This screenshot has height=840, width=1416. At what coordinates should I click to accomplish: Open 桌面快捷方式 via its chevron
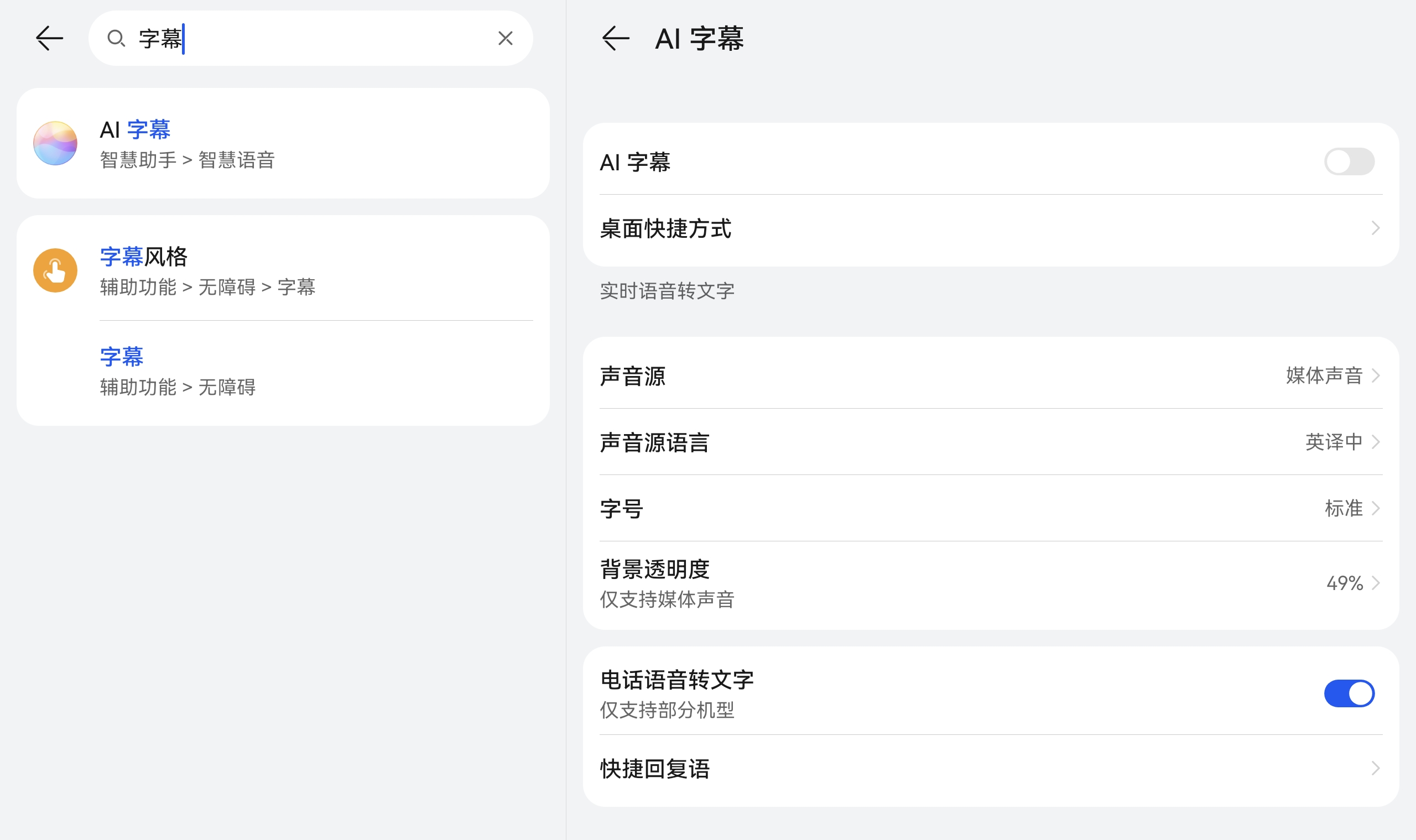pyautogui.click(x=1375, y=228)
